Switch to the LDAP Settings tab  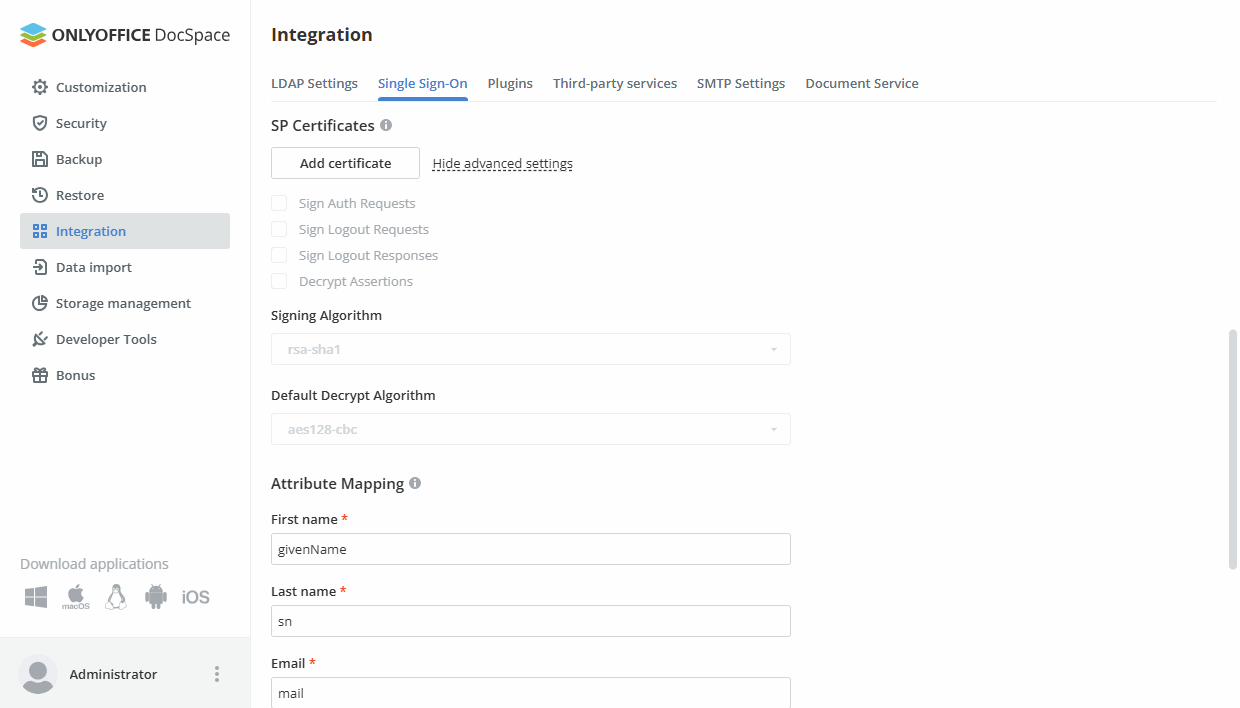coord(314,83)
